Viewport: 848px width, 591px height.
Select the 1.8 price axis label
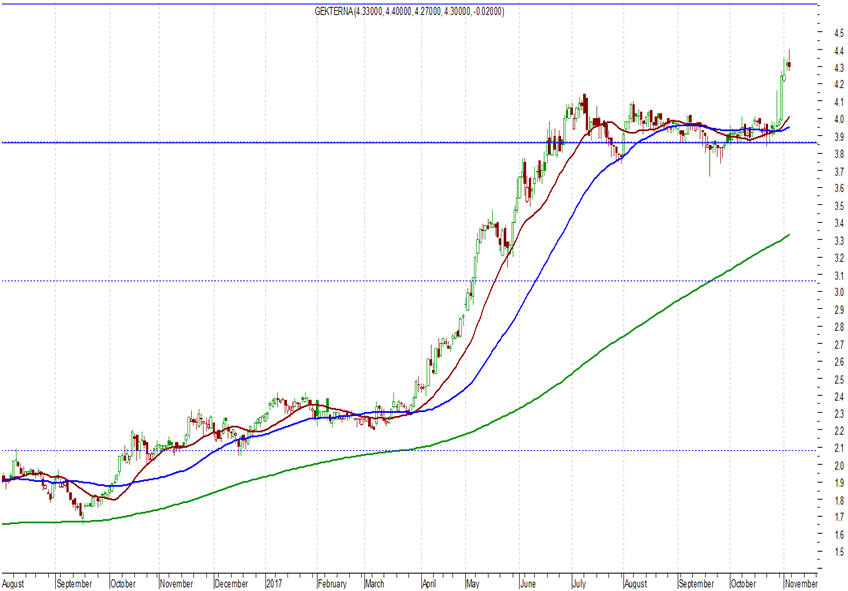pos(839,500)
